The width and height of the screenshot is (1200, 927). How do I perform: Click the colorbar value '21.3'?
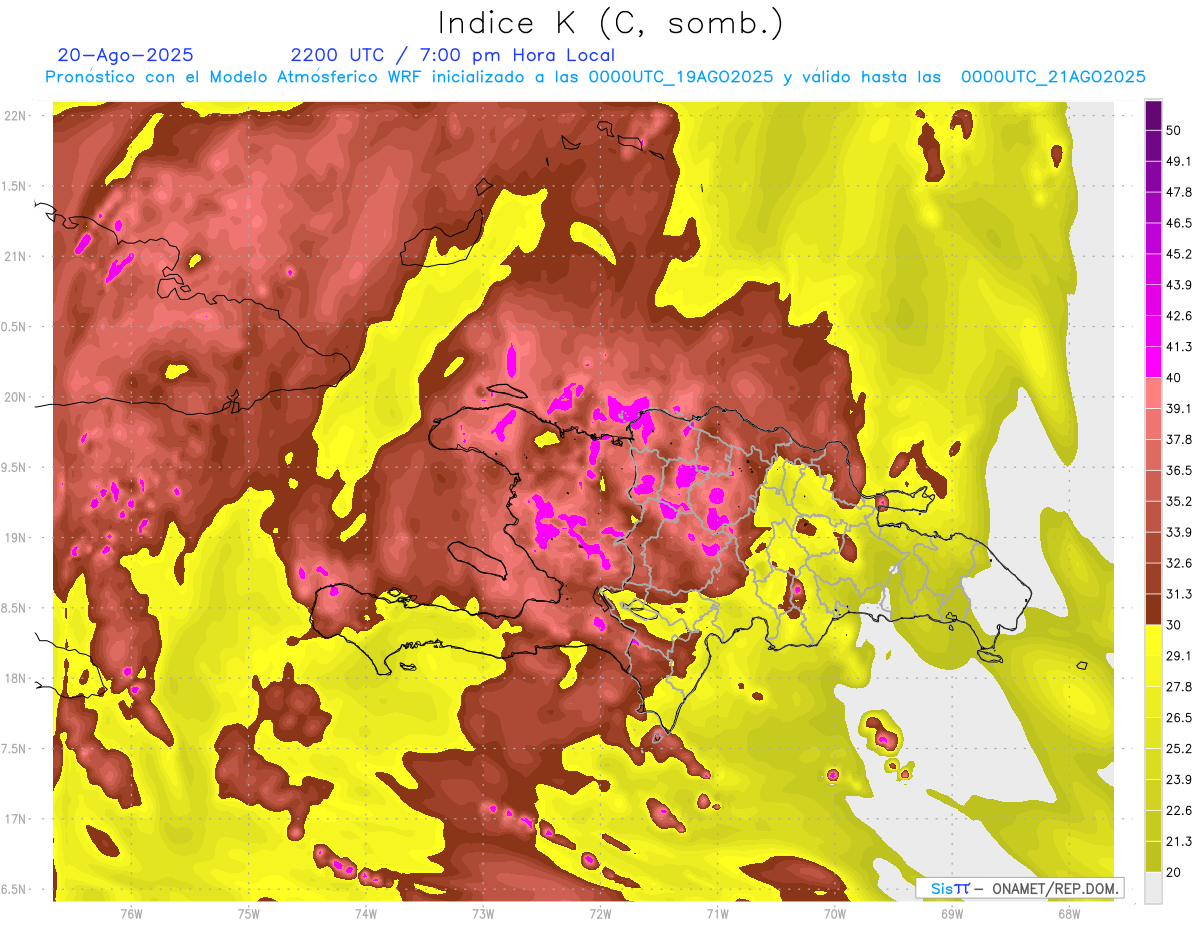click(1178, 841)
